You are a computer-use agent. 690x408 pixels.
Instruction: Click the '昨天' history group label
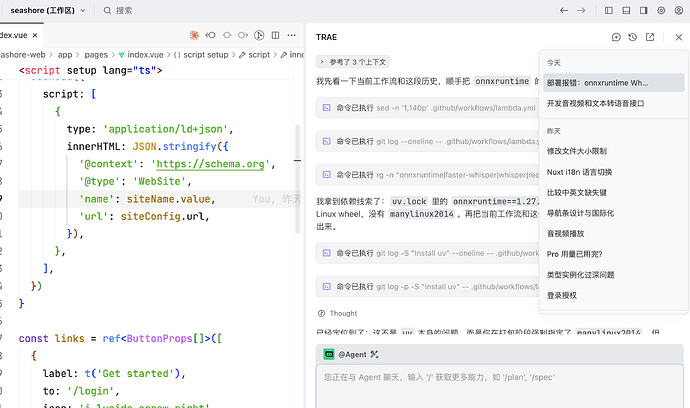click(x=554, y=131)
